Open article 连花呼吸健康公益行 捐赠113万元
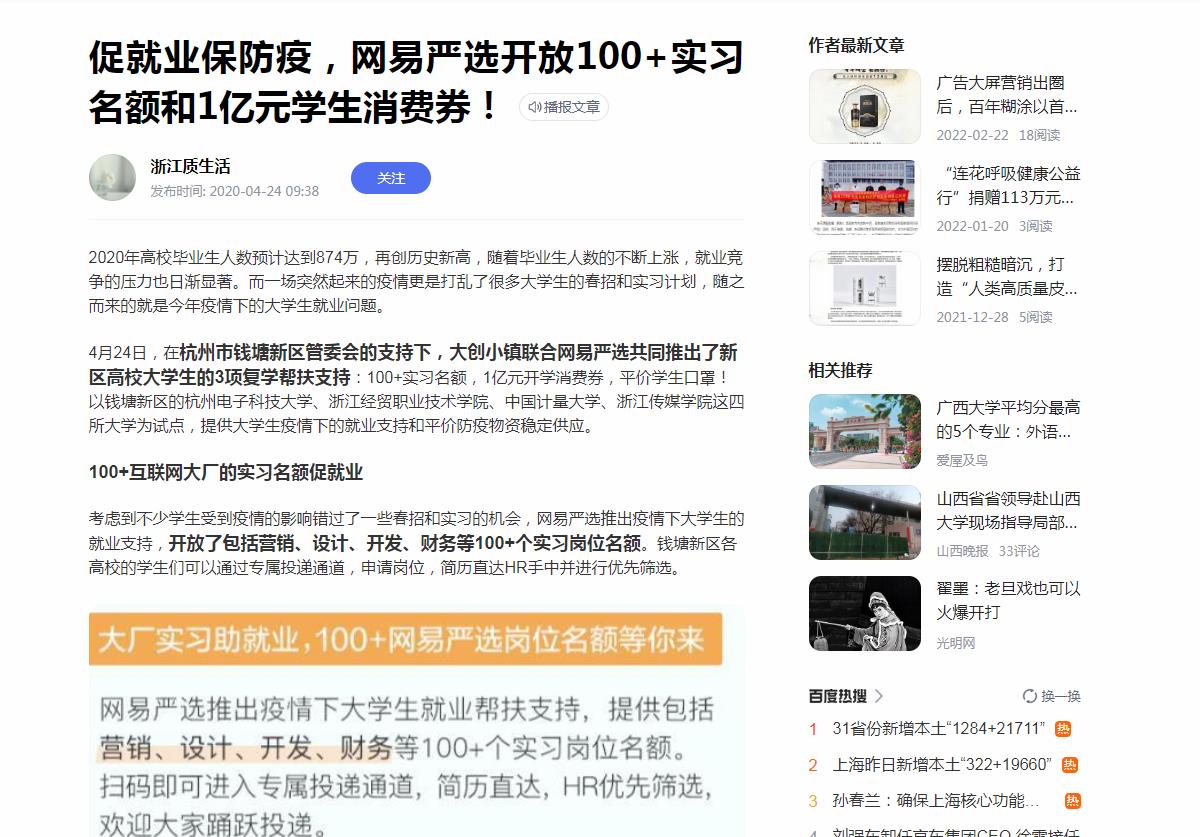This screenshot has height=837, width=1200. pos(1008,186)
